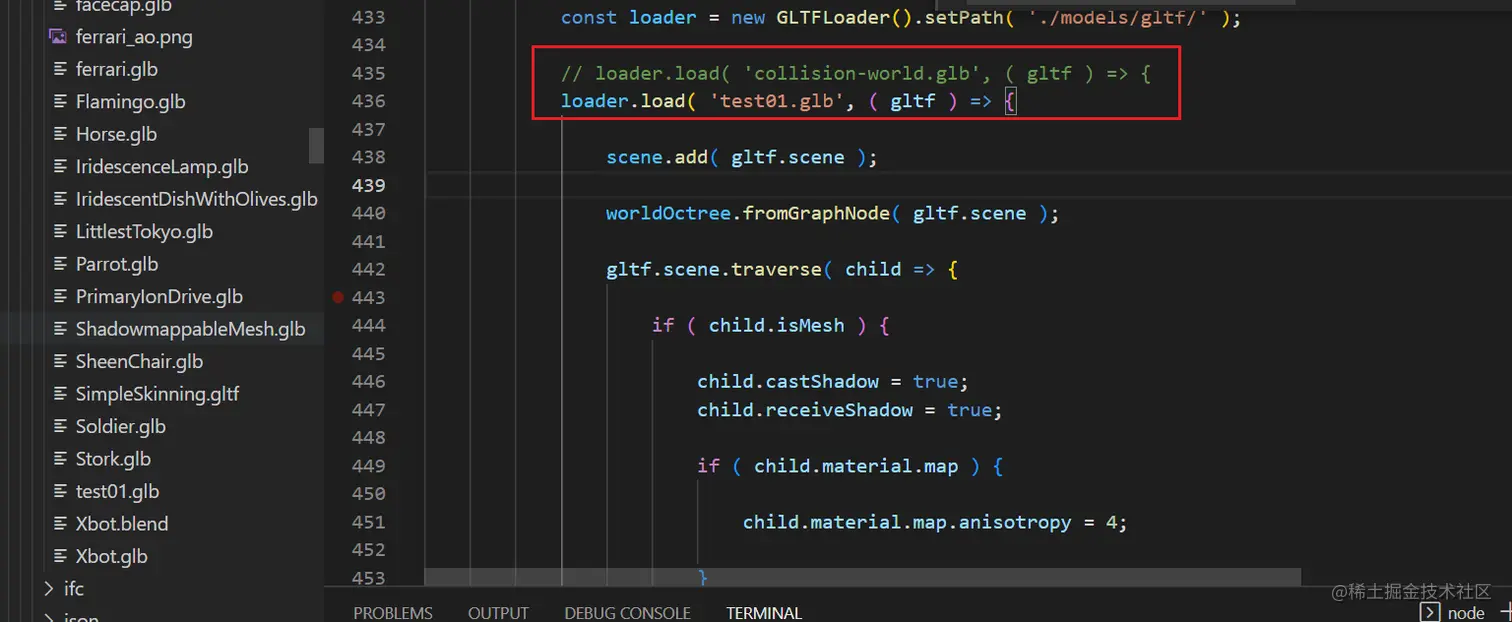
Task: Click line number 433 in the gutter
Action: coord(368,17)
